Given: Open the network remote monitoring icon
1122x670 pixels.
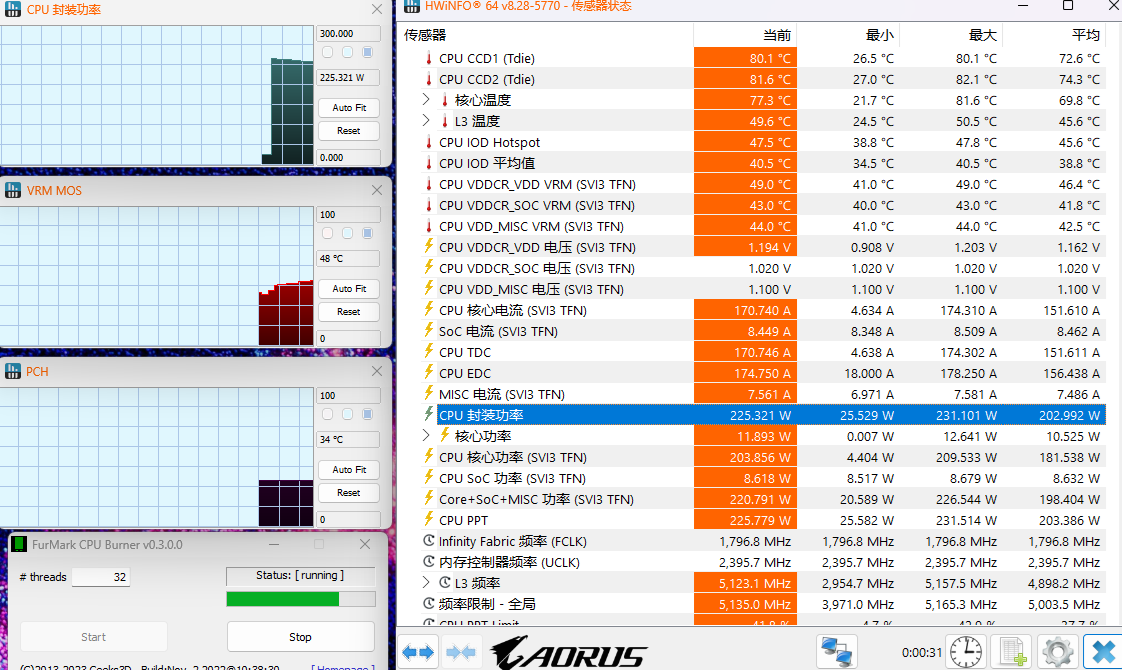Looking at the screenshot, I should [836, 652].
